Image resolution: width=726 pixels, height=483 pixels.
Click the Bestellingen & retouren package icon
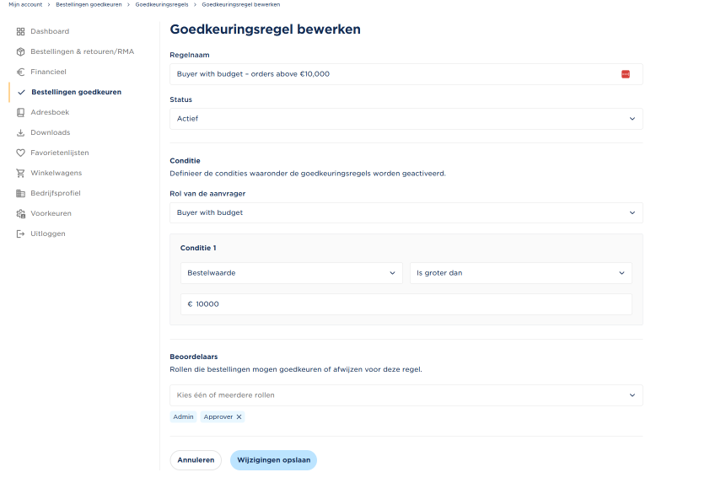coord(20,52)
